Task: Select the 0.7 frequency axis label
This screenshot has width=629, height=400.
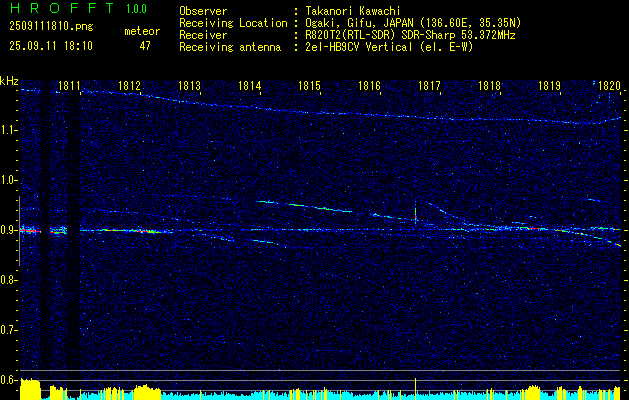Action: pyautogui.click(x=9, y=329)
